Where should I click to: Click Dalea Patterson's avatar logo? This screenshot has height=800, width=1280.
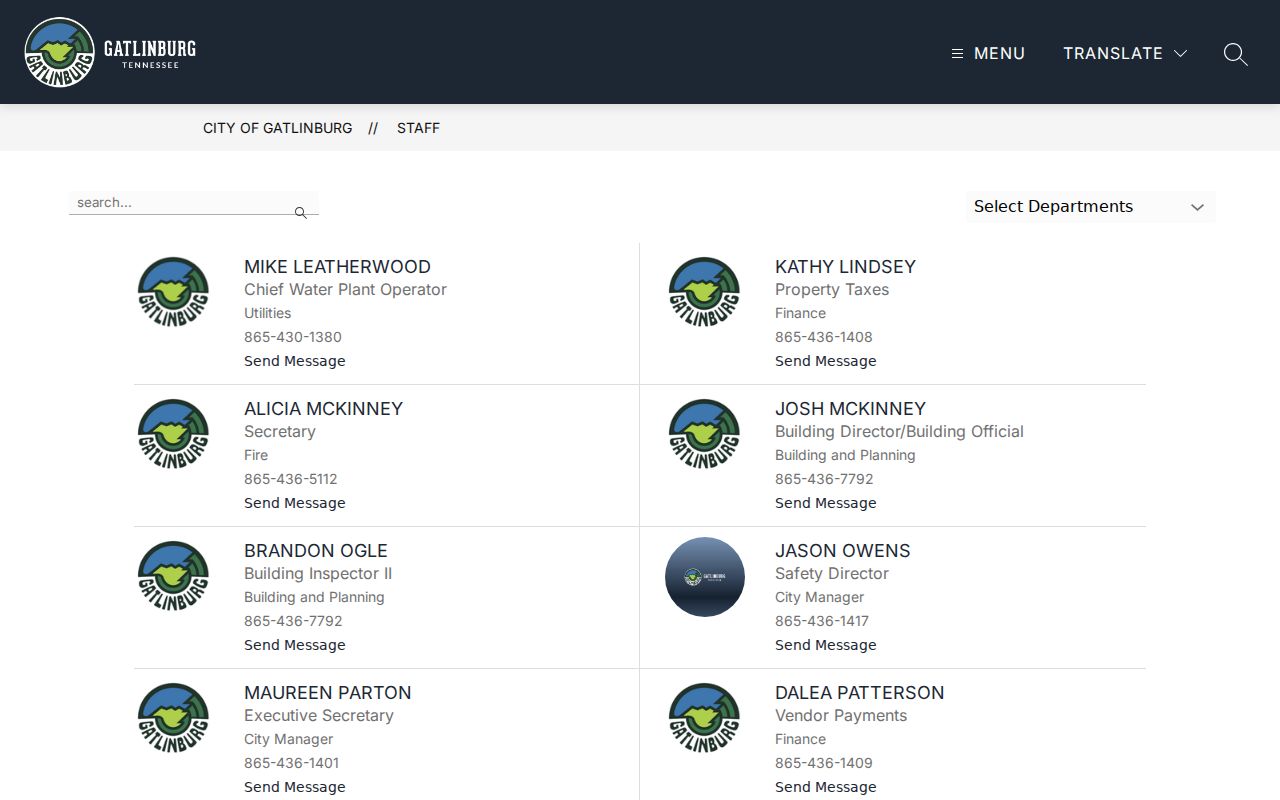[x=704, y=717]
